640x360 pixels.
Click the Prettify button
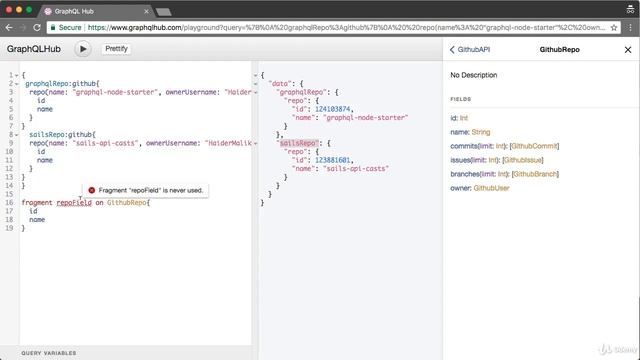coord(116,49)
